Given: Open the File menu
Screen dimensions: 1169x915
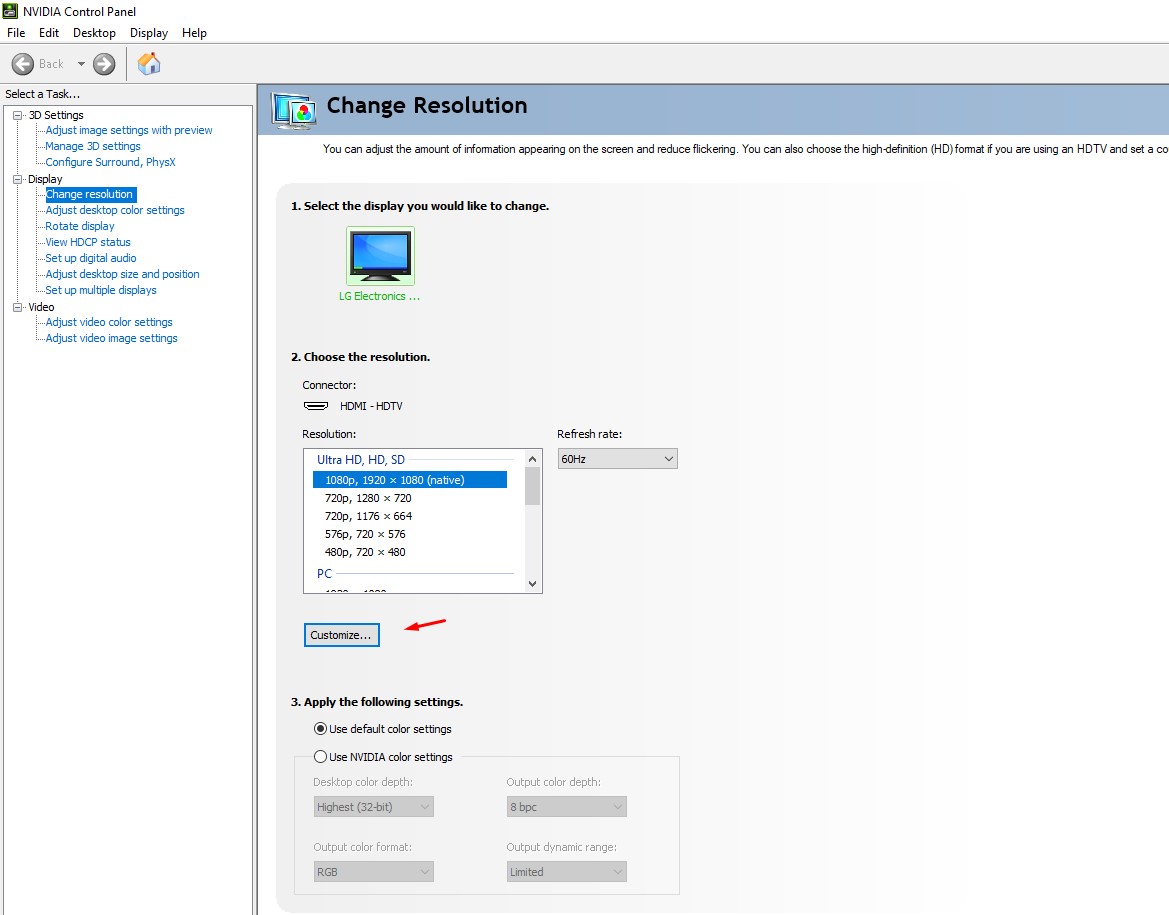Looking at the screenshot, I should 16,33.
